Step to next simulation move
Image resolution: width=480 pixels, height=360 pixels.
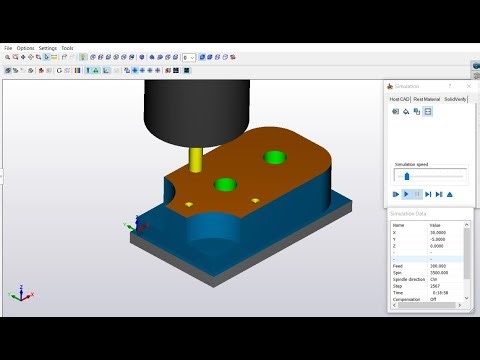tap(428, 194)
